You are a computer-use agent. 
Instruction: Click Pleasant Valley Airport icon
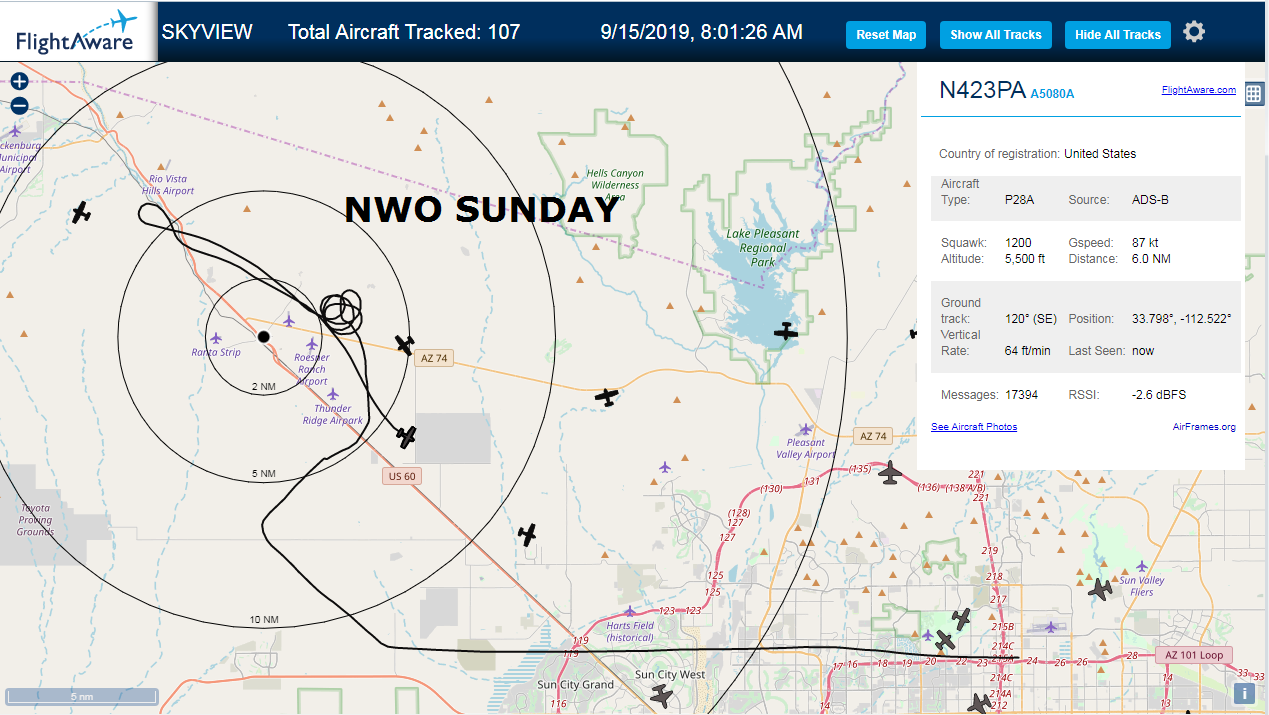tap(806, 429)
